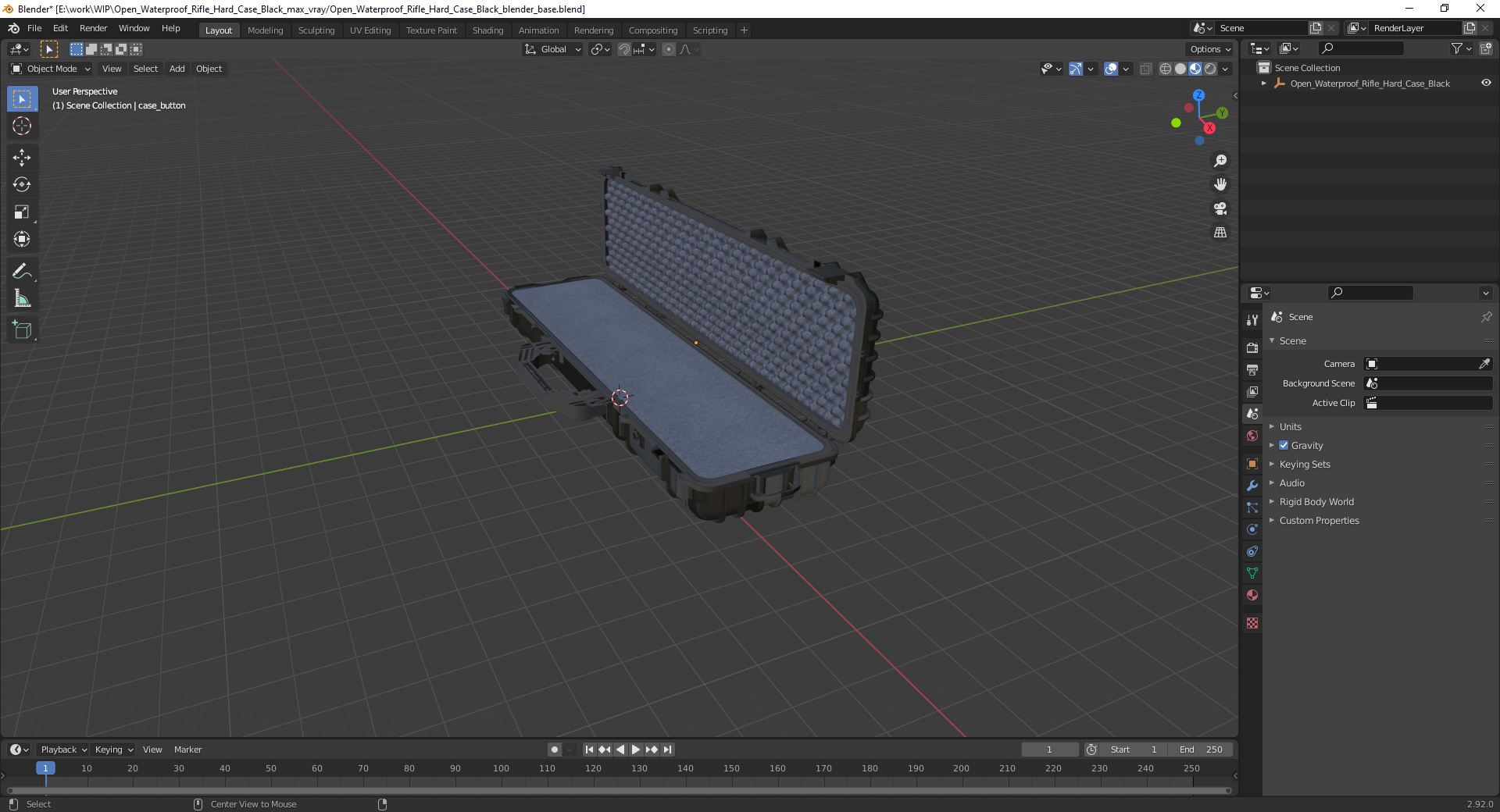Hide Open_Waterproof_Rifle_Hard_Case_Black collection

click(1486, 83)
